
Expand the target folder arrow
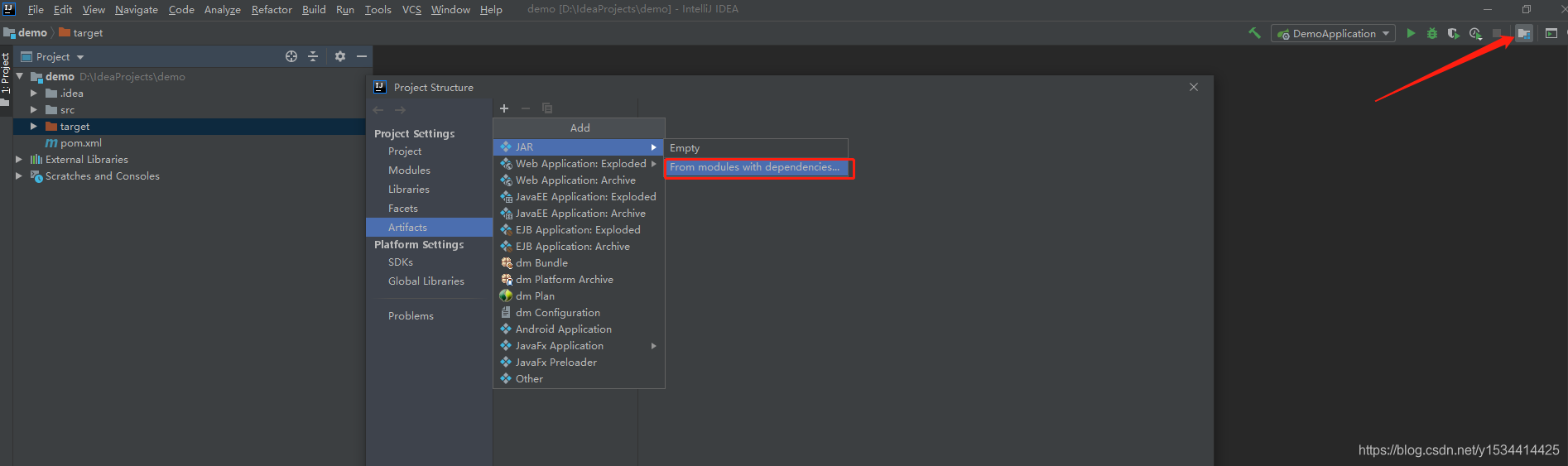click(x=34, y=126)
